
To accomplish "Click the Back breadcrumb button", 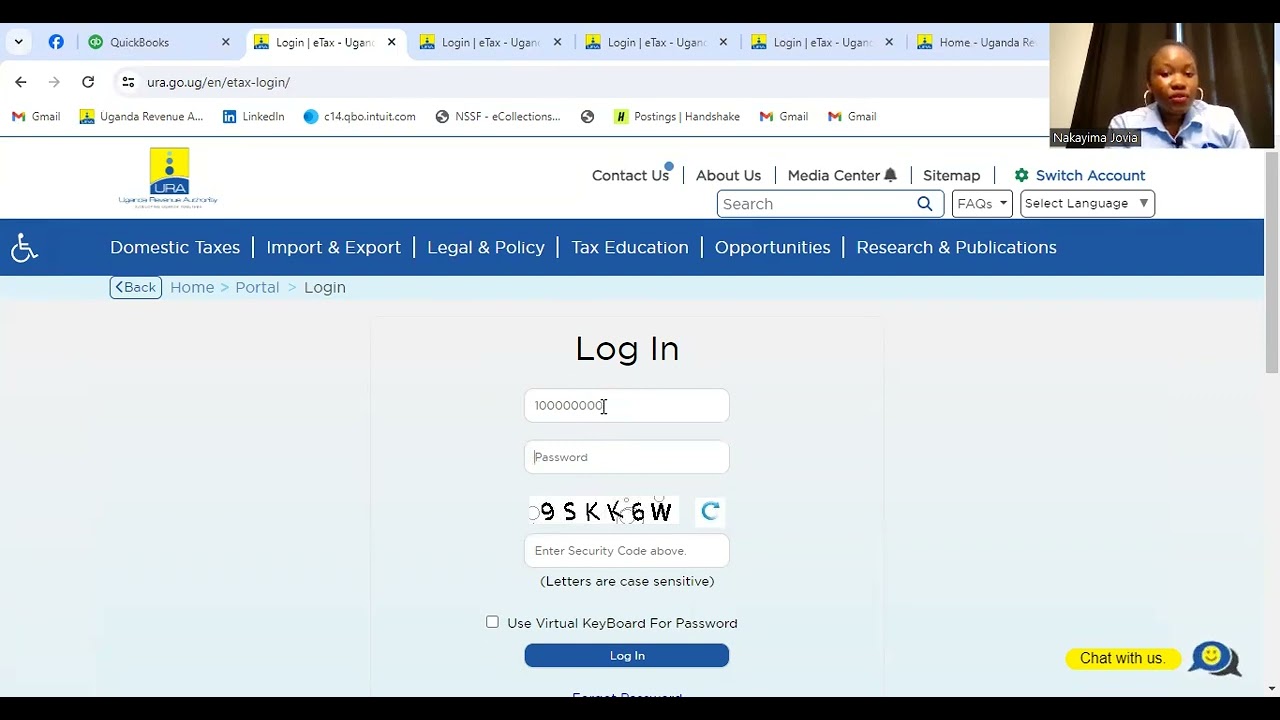I will (136, 287).
